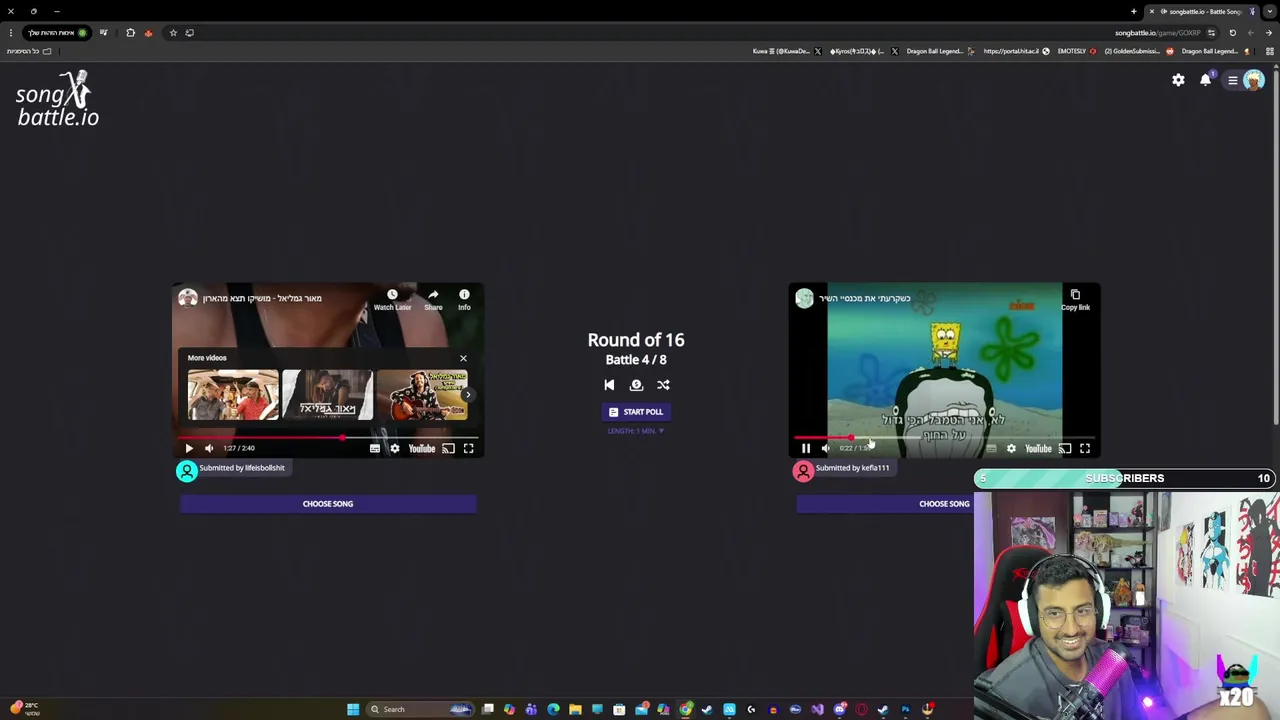The height and width of the screenshot is (720, 1280).
Task: Open the hamburger menu
Action: [x=1233, y=80]
